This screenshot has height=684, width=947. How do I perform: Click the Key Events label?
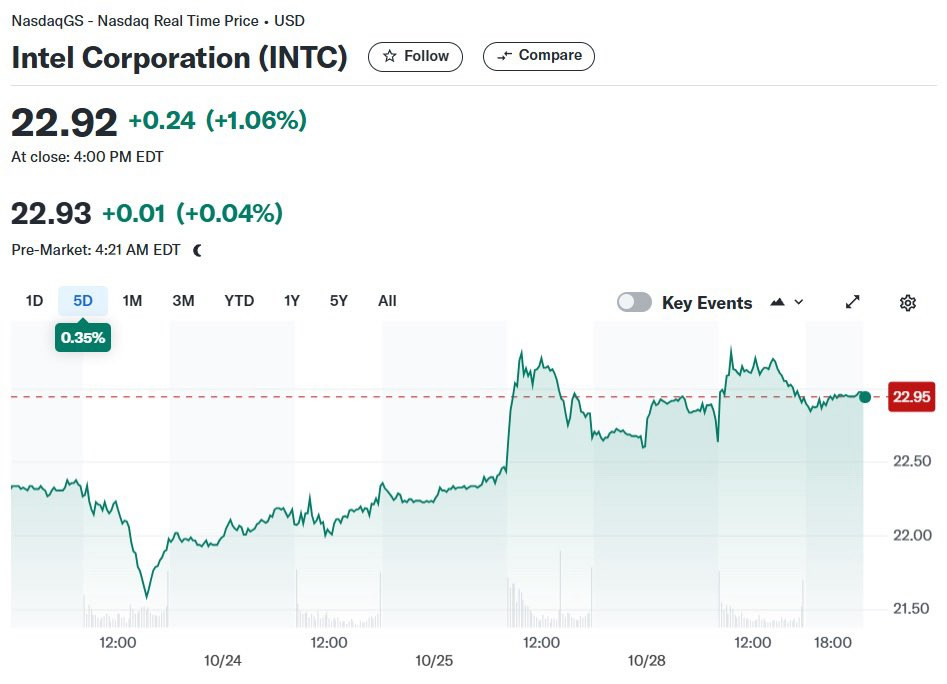707,303
